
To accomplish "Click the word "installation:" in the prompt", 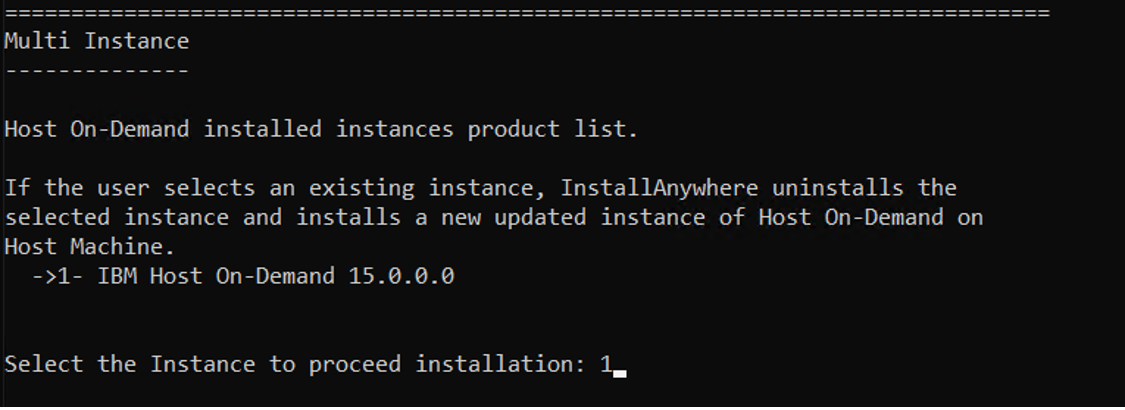I will tap(500, 364).
